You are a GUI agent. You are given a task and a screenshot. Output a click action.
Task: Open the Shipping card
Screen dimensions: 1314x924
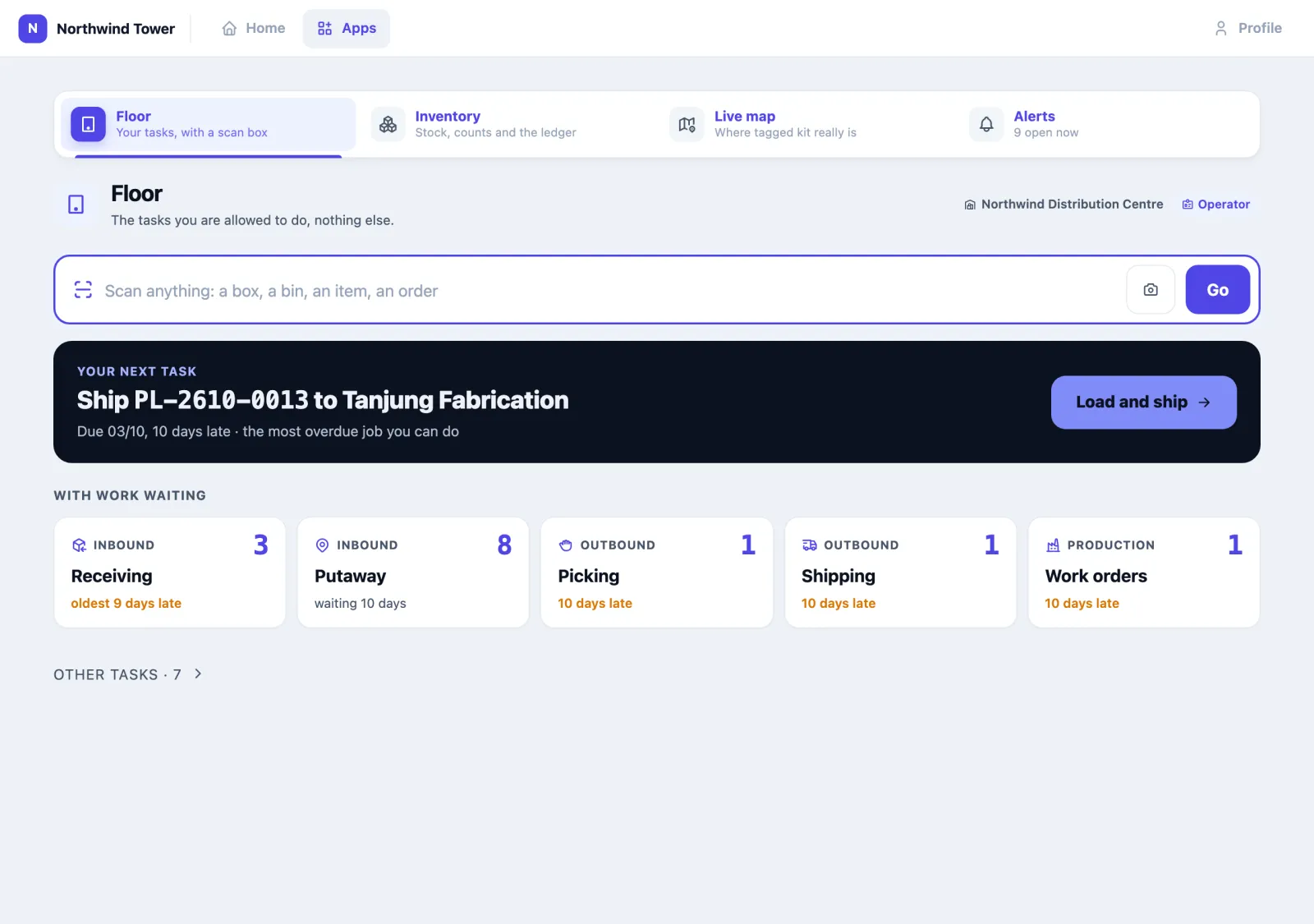[x=901, y=572]
